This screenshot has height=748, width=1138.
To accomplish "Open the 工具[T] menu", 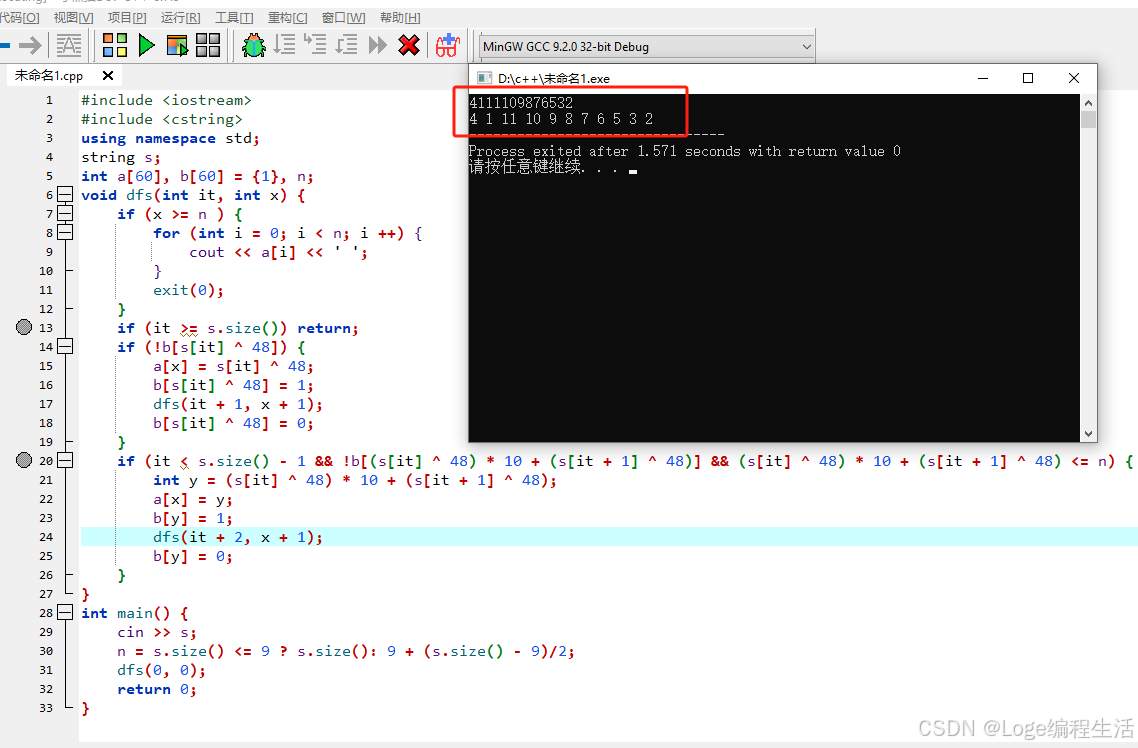I will [234, 17].
